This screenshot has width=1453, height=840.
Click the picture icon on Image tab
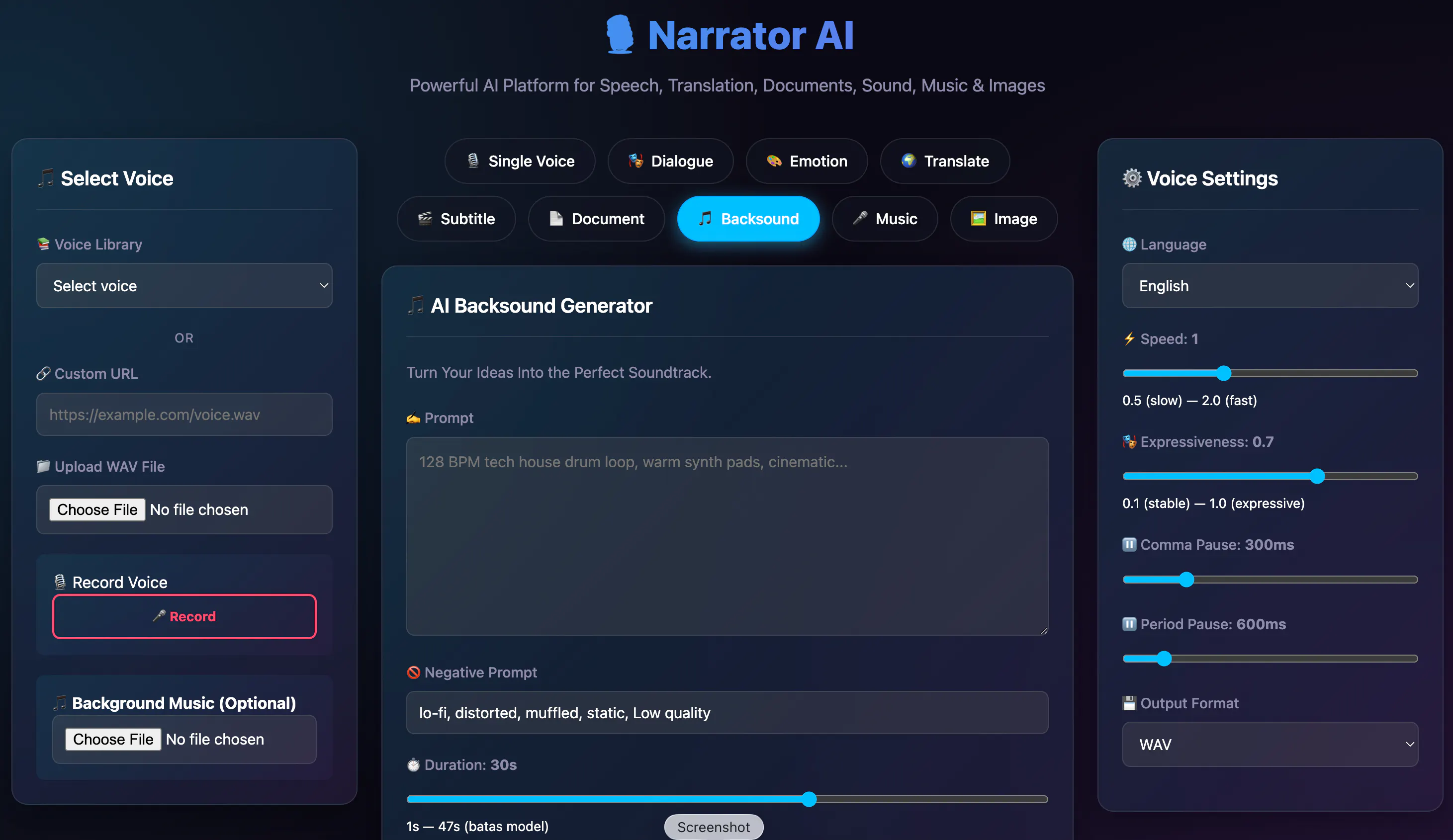coord(979,218)
